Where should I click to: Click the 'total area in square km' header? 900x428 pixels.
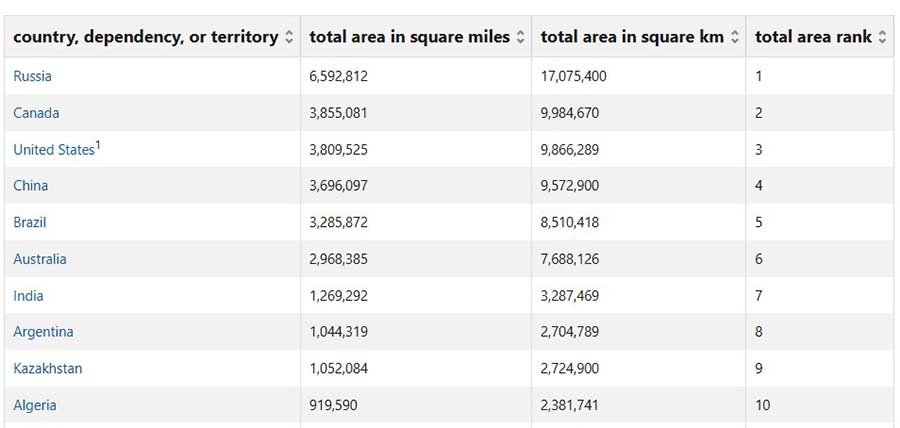[632, 37]
